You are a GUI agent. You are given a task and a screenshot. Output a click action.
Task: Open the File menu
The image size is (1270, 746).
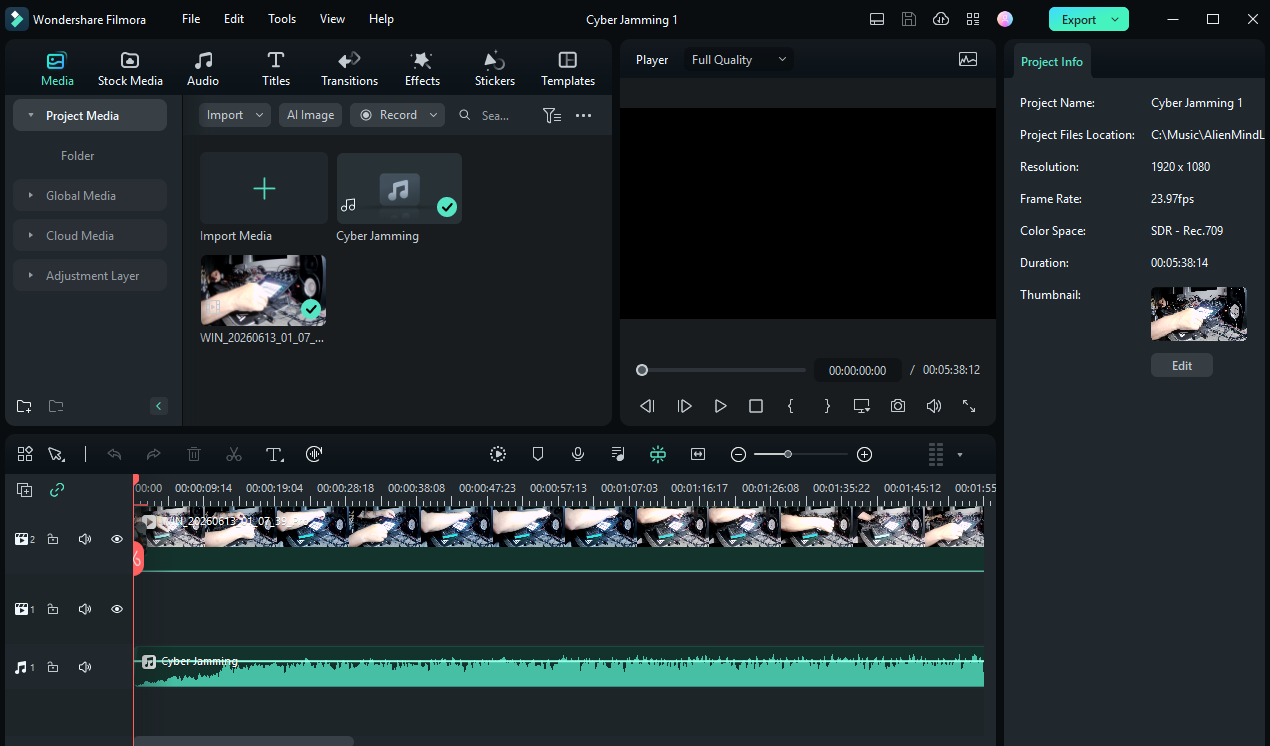[191, 19]
